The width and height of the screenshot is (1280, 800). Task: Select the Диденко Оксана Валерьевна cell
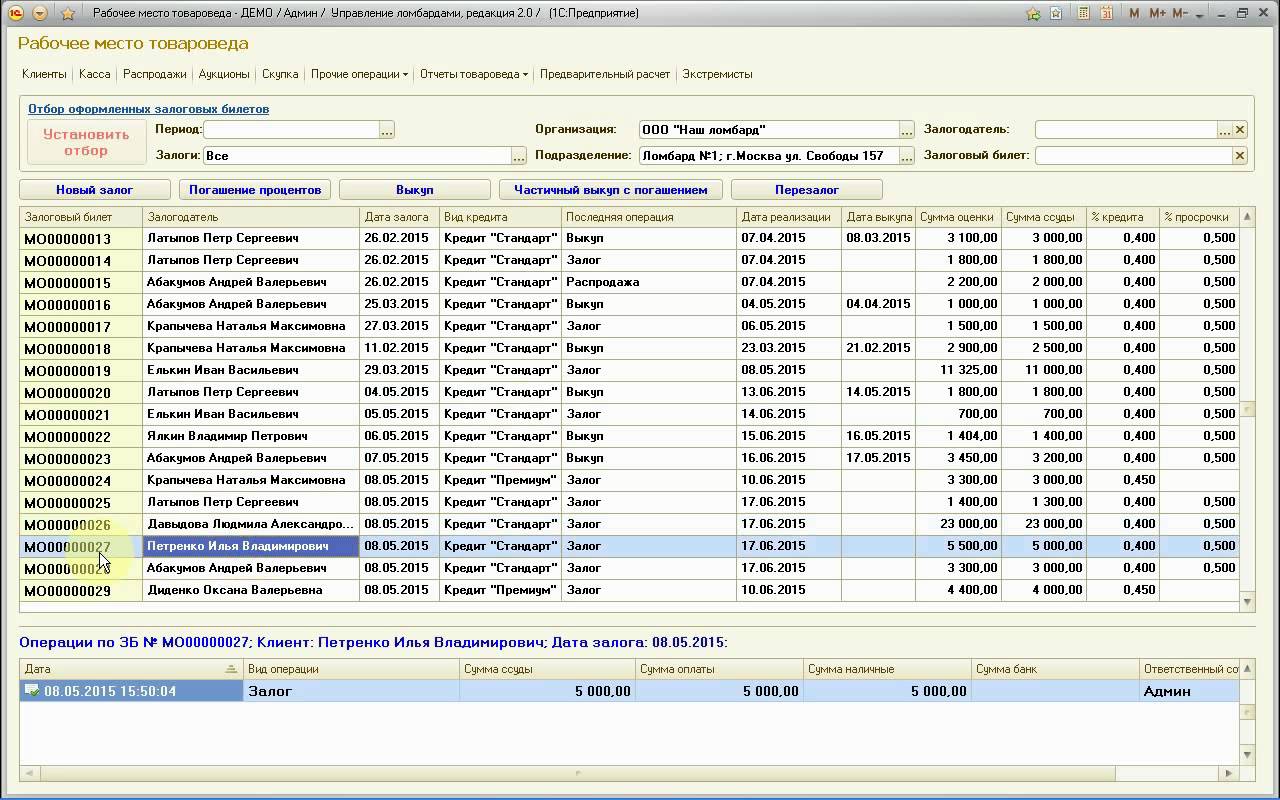pyautogui.click(x=251, y=590)
